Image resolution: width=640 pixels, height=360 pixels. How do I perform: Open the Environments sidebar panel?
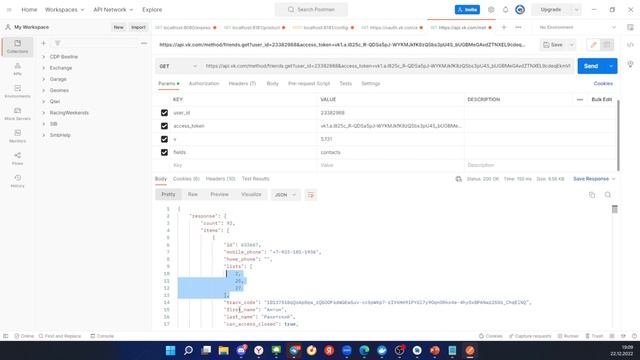click(17, 91)
